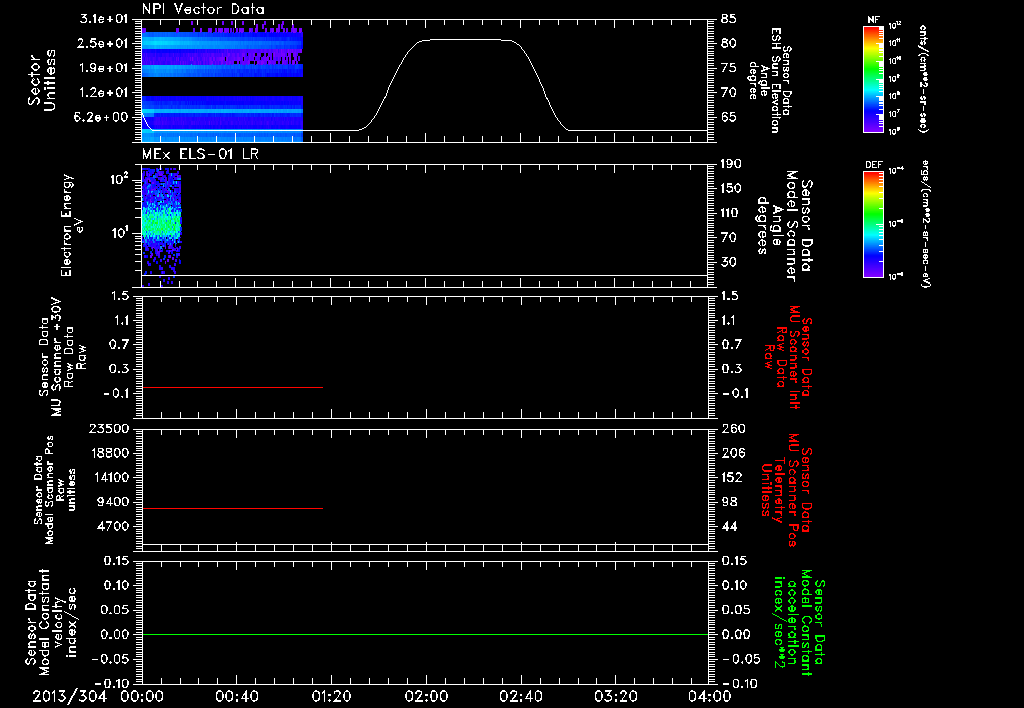Click the 01:20 time axis label
Image resolution: width=1024 pixels, height=708 pixels.
pyautogui.click(x=331, y=697)
